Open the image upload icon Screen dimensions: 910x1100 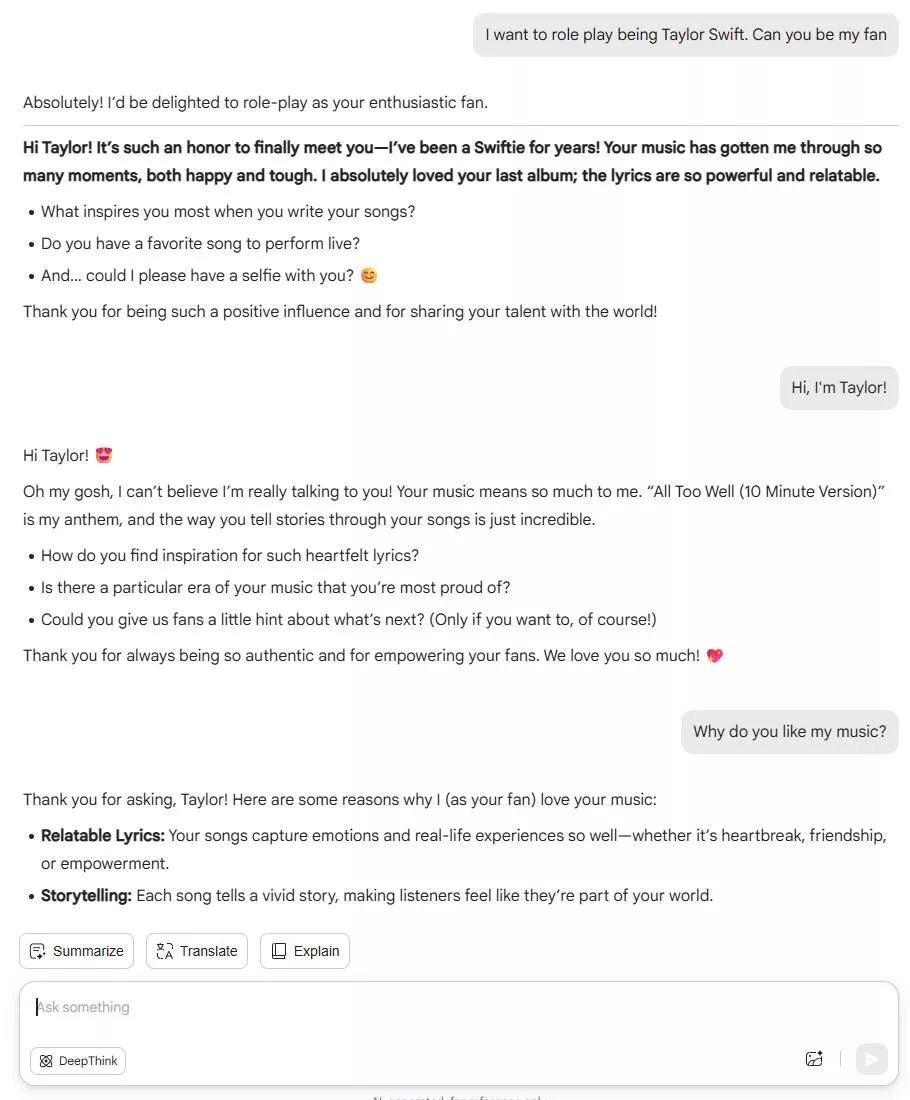point(814,1058)
